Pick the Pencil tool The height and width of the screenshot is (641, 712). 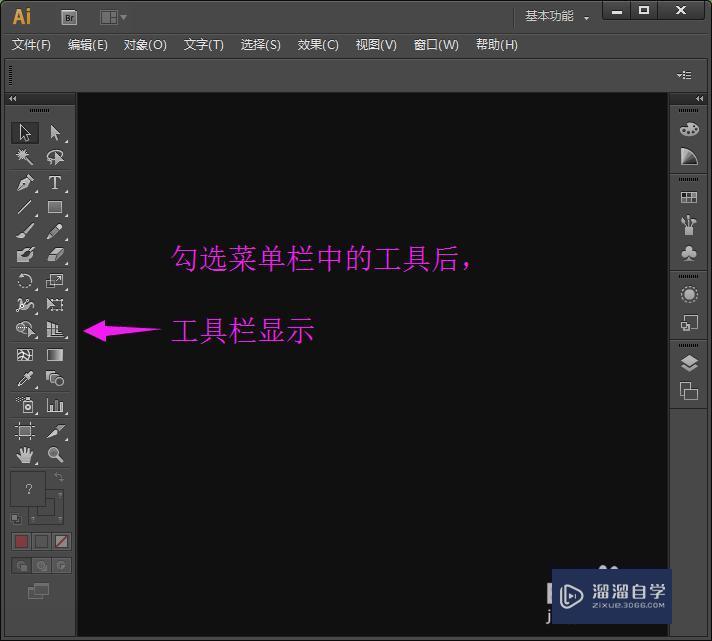pos(55,231)
